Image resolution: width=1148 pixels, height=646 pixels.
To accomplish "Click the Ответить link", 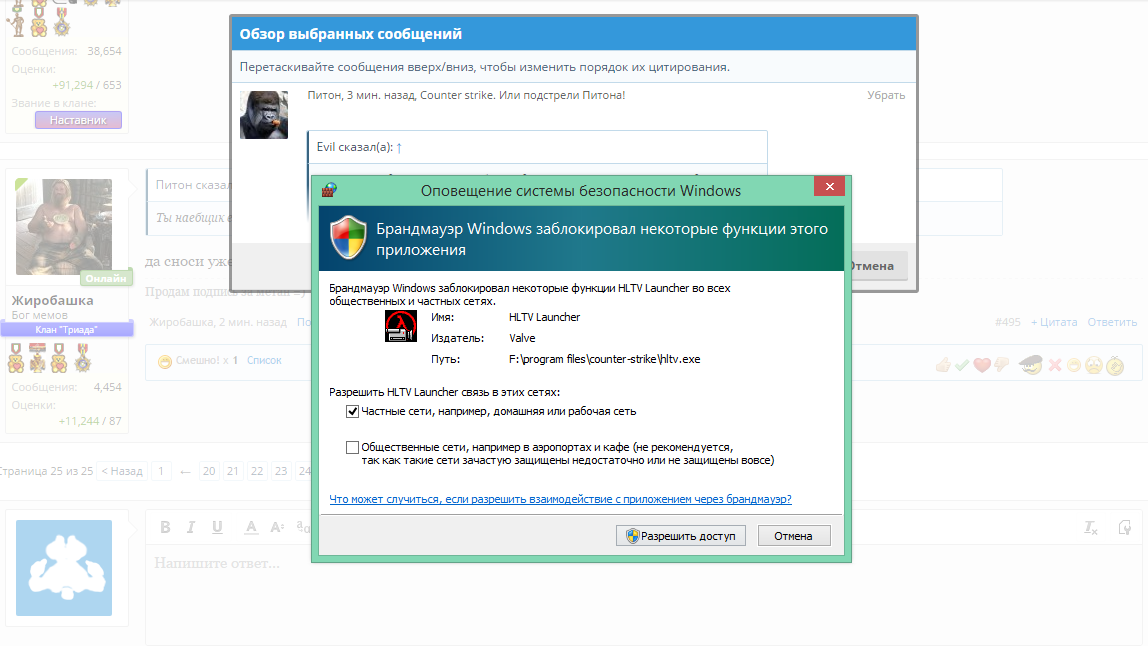I will pos(1112,322).
